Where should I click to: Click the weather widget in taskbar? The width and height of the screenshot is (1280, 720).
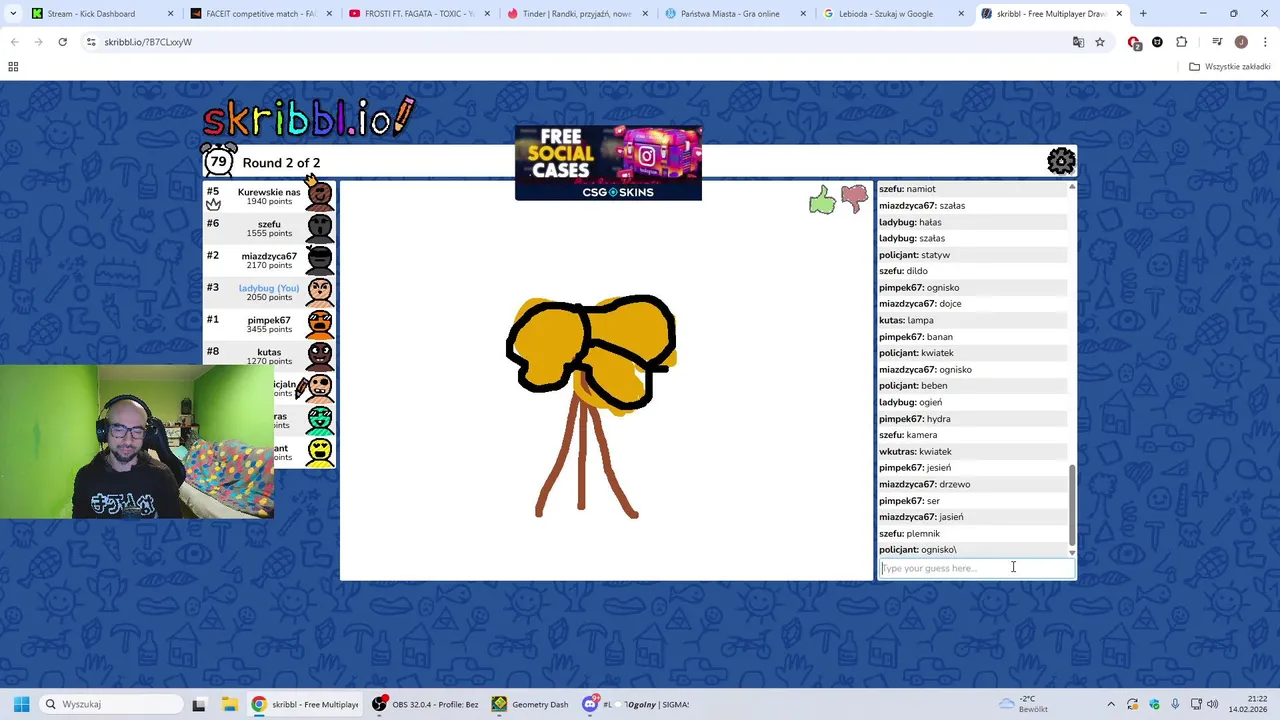tap(1023, 704)
